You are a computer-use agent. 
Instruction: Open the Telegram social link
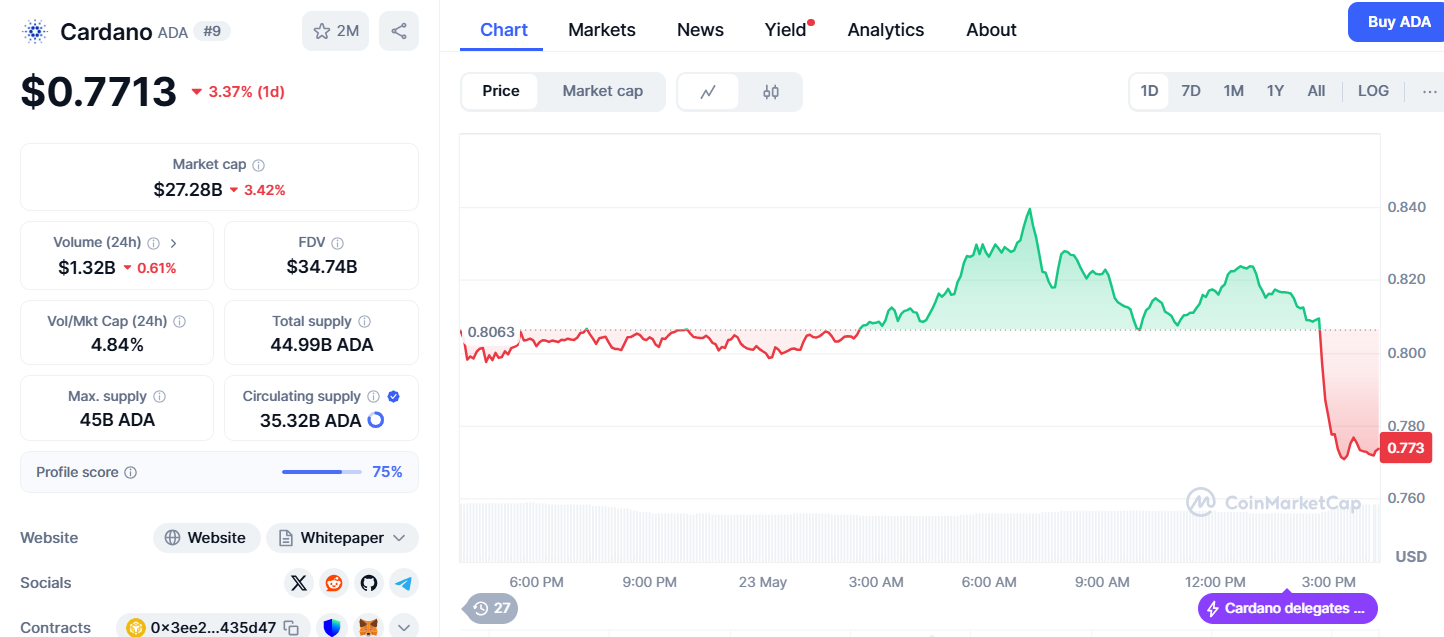(404, 583)
